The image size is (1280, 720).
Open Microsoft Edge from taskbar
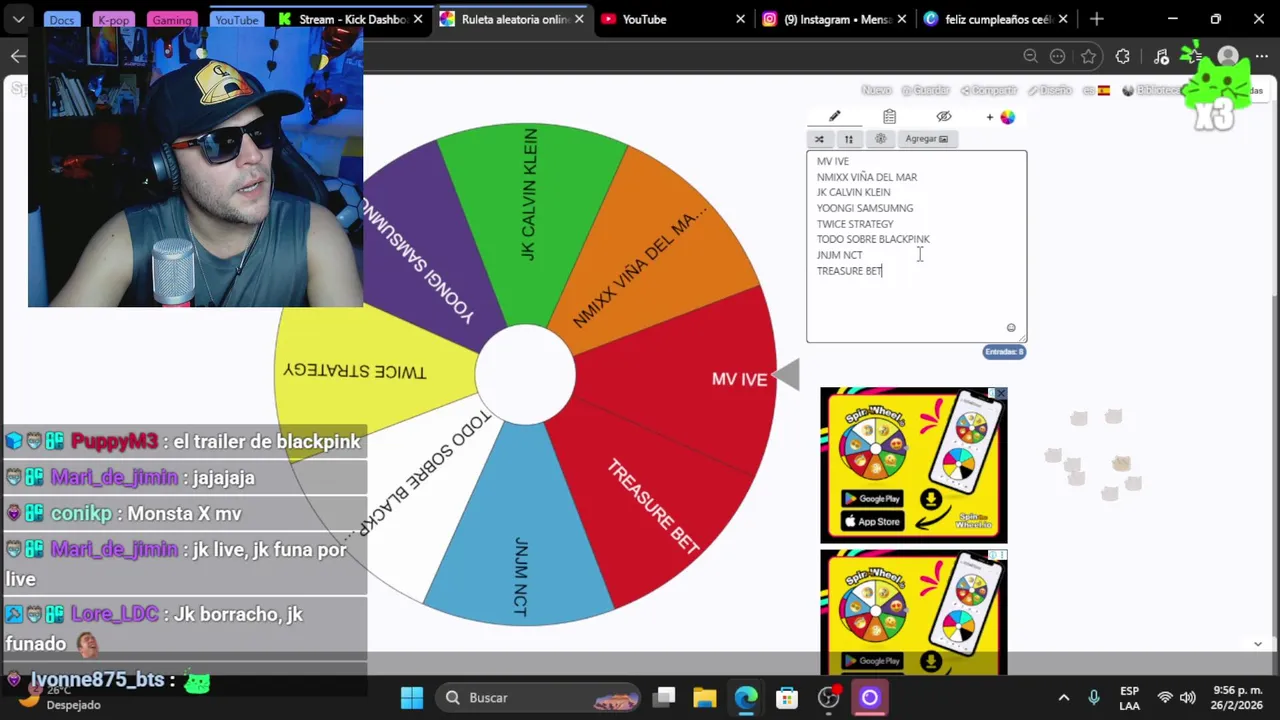click(x=746, y=697)
